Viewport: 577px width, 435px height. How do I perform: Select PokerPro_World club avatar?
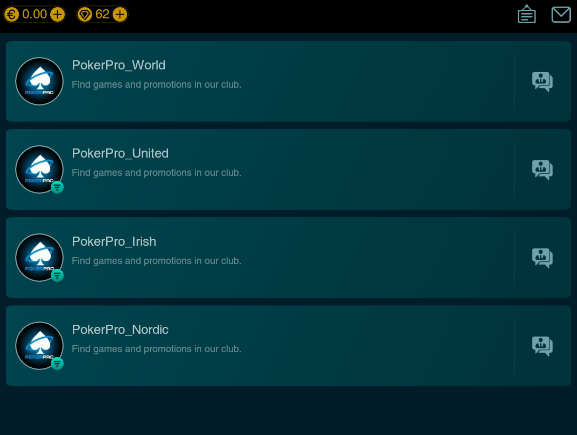[x=39, y=81]
